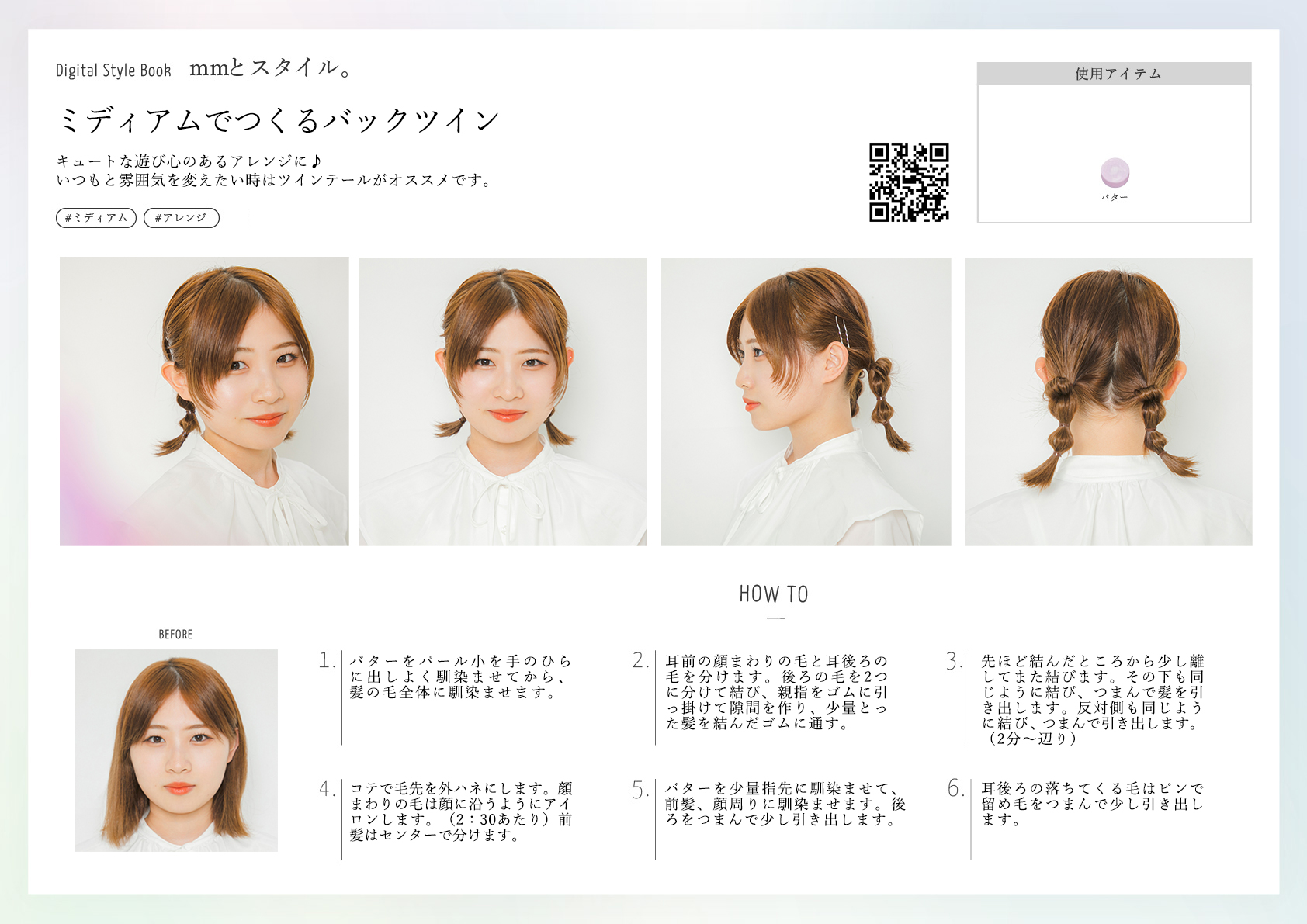The height and width of the screenshot is (924, 1307).
Task: Click the HOW TO section heading
Action: pyautogui.click(x=774, y=594)
